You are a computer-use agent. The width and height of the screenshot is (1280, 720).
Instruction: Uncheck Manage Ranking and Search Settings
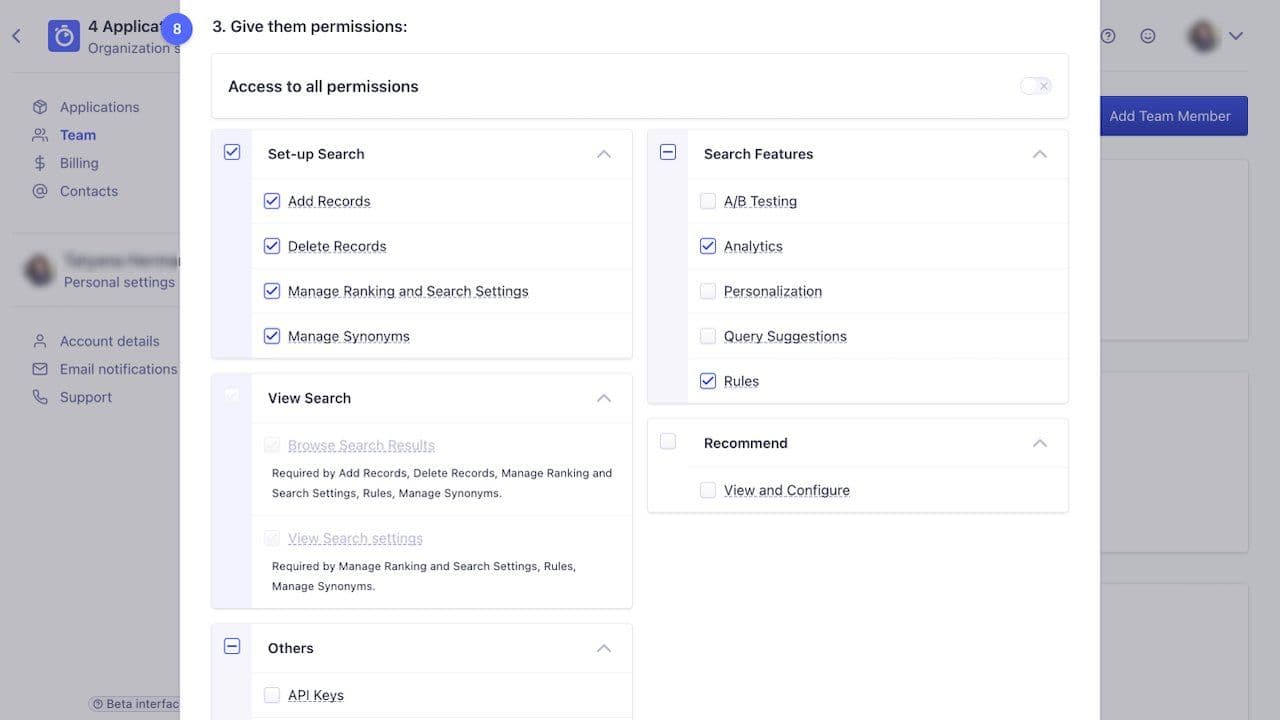tap(272, 291)
